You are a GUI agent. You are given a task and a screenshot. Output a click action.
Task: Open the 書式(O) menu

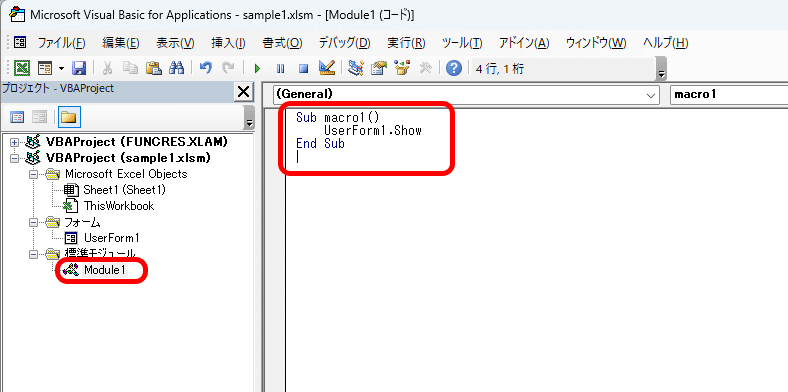(282, 43)
